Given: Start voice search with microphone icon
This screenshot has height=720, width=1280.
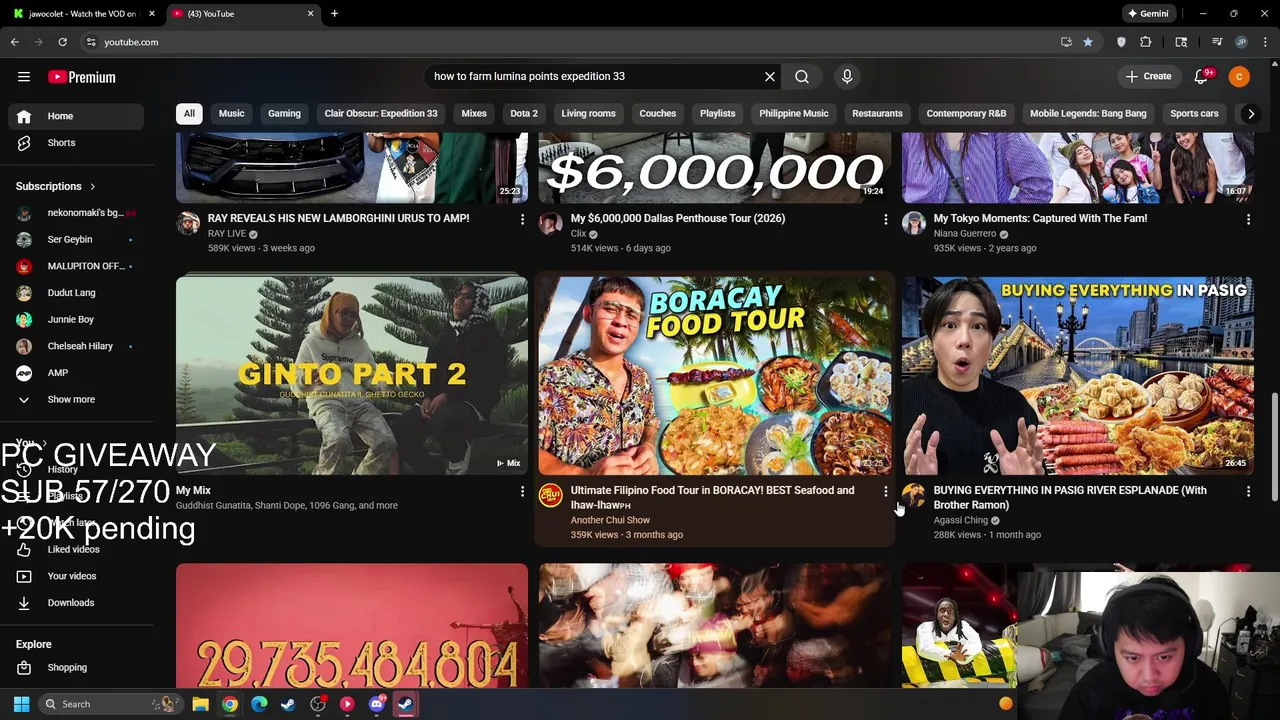Looking at the screenshot, I should [847, 77].
